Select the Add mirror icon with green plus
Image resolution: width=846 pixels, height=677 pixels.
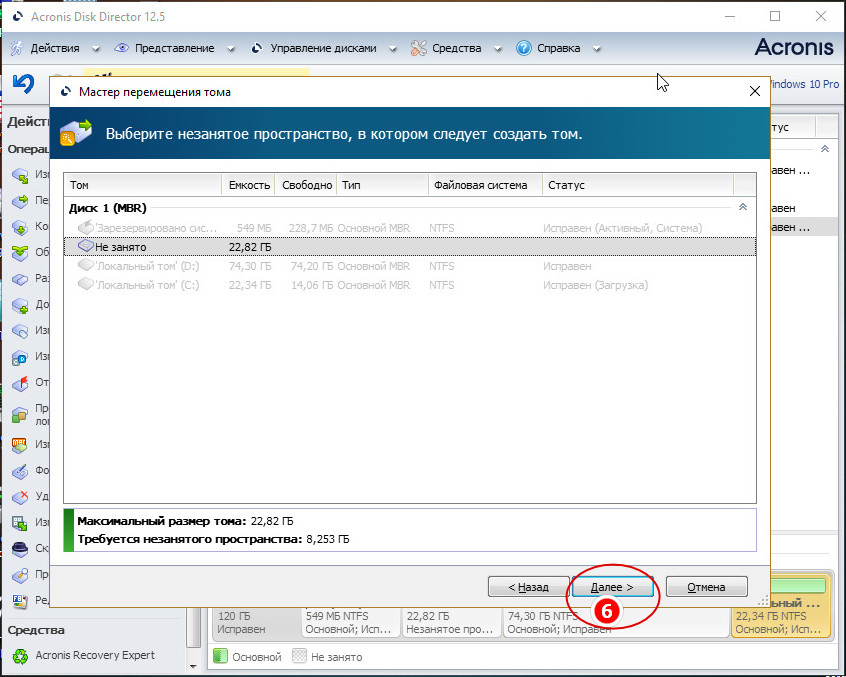(20, 306)
